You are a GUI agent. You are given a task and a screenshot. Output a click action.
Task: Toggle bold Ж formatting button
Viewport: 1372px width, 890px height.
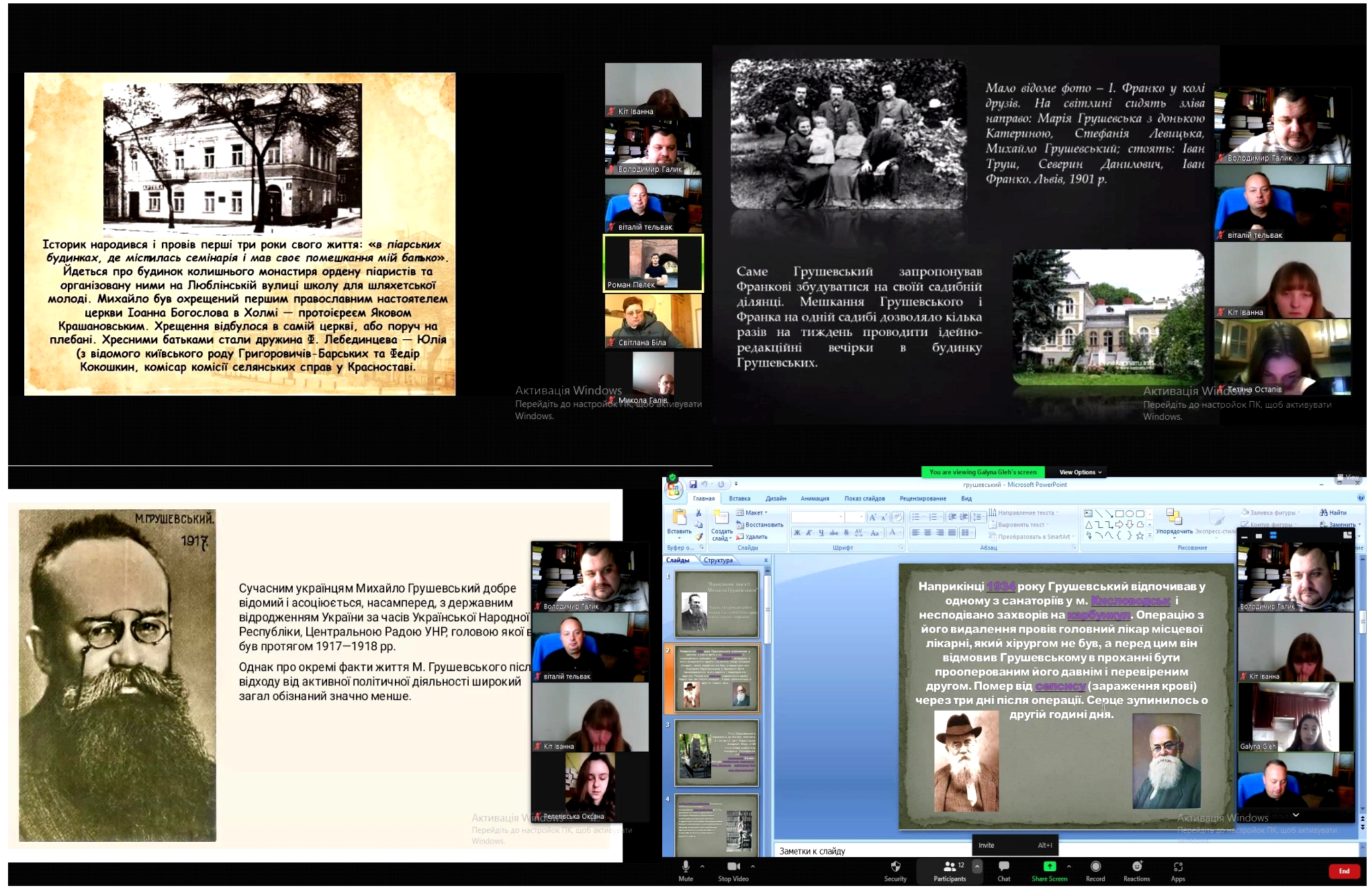[x=797, y=533]
